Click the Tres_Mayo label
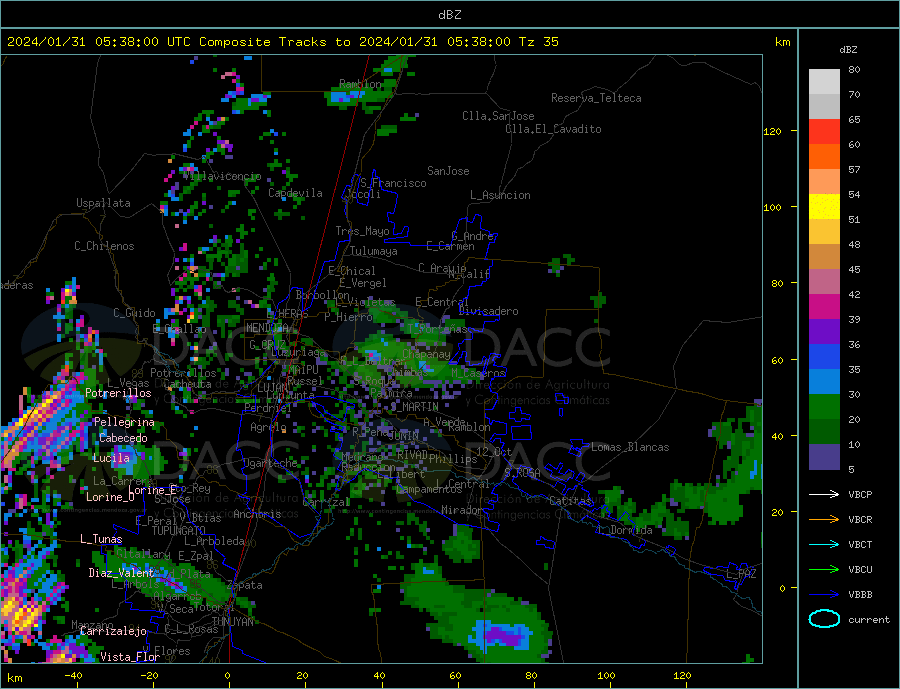900x689 pixels. click(362, 231)
